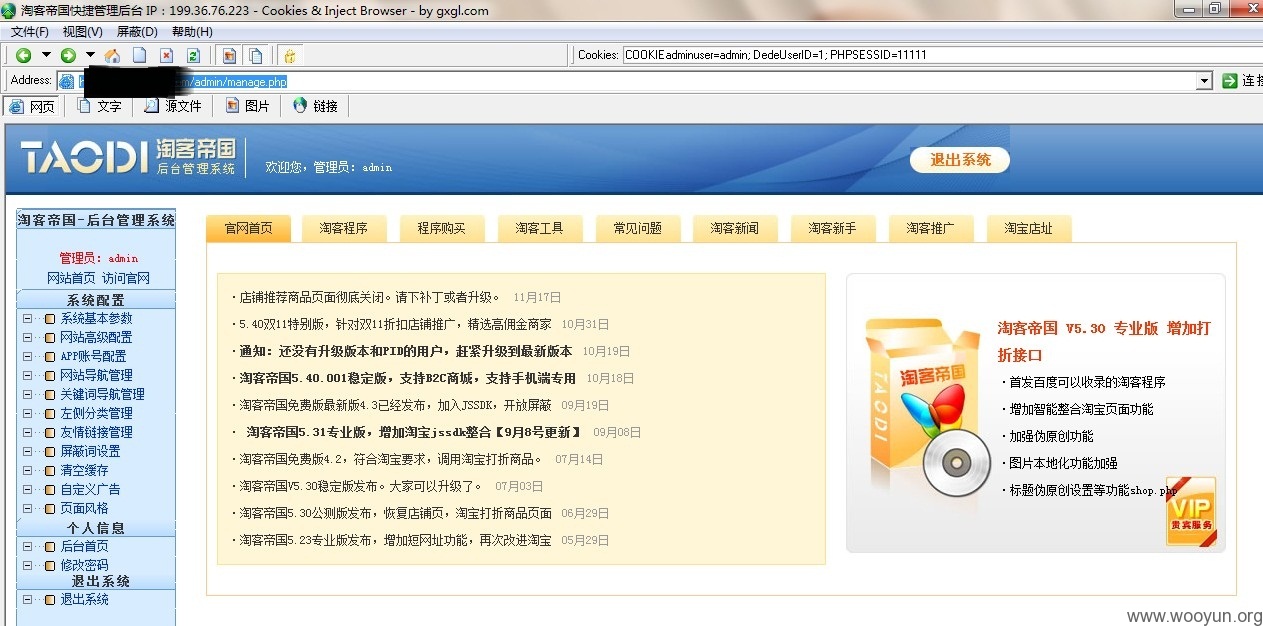1263x626 pixels.
Task: Click the green go arrow beside 连接
Action: click(x=1230, y=81)
